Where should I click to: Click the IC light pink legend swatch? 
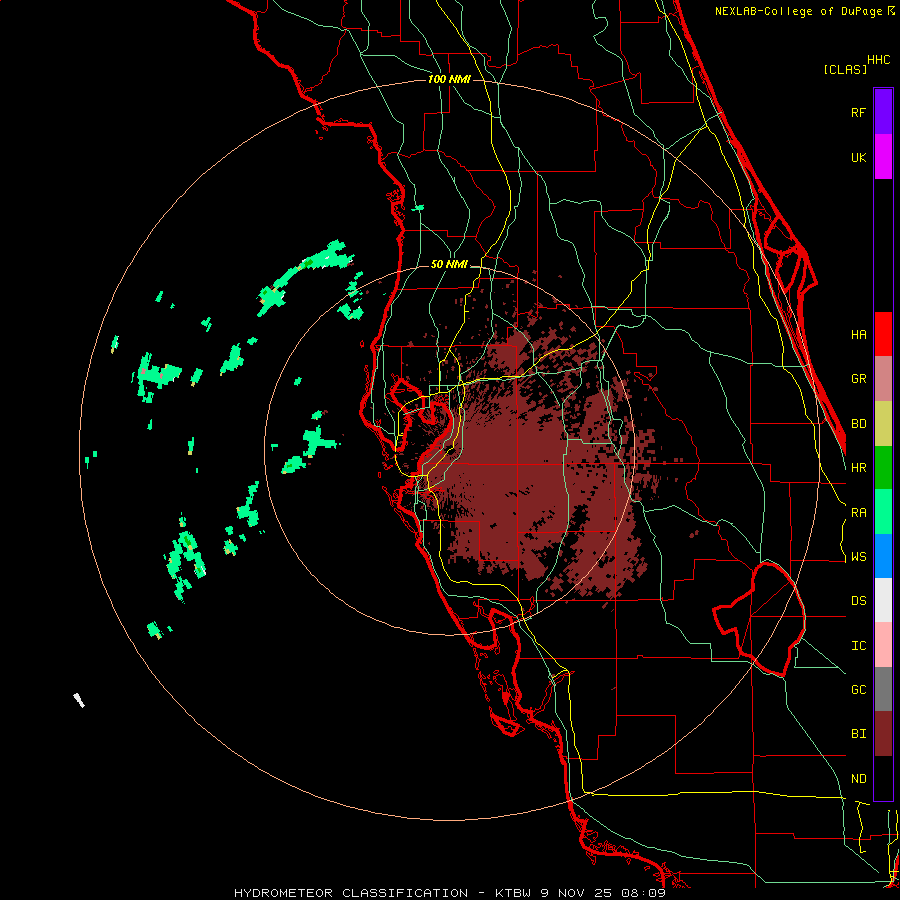coord(883,645)
